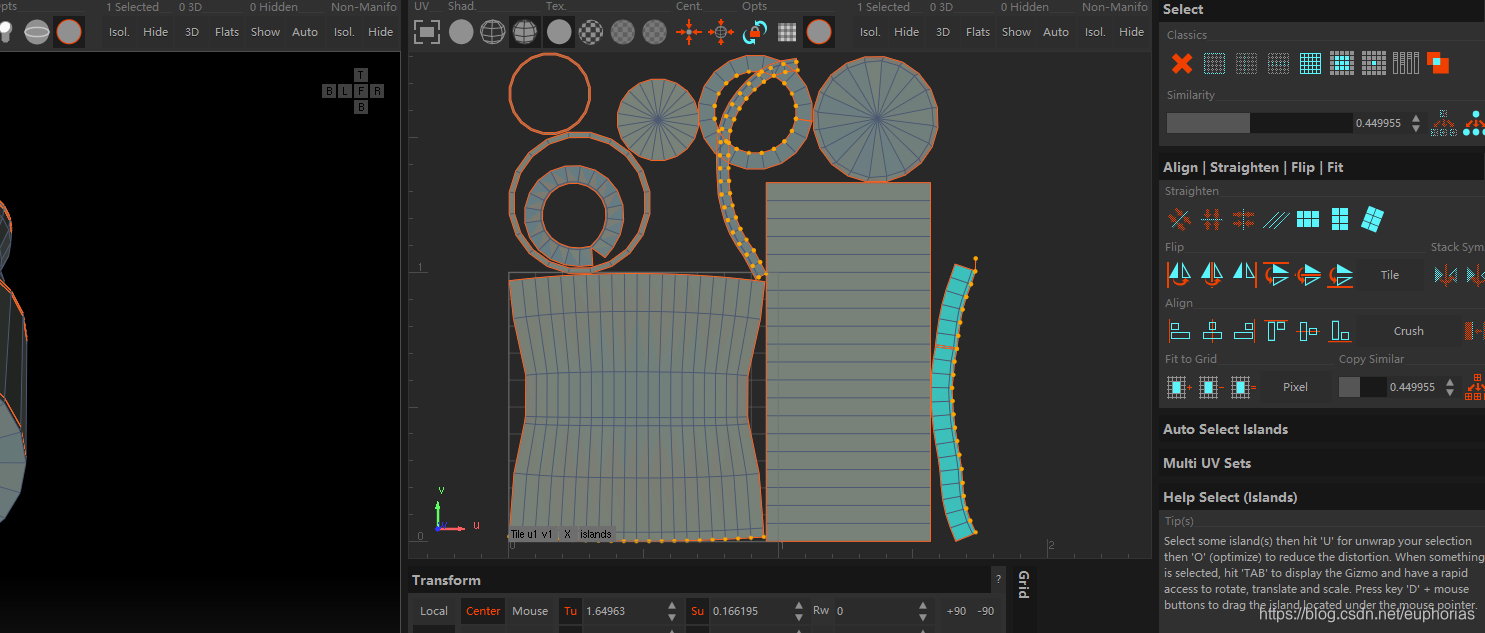Screen dimensions: 1485x633
Task: Click the Crush button in Align section
Action: [x=1408, y=331]
